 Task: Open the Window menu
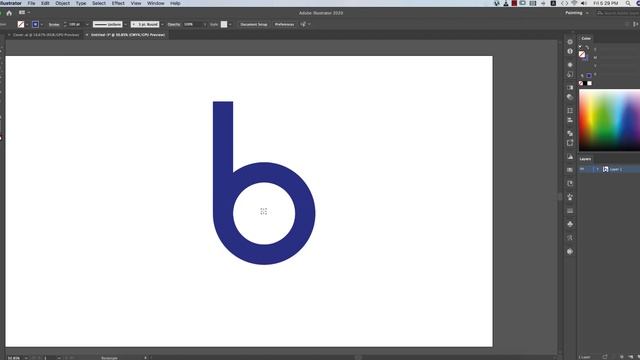156,3
